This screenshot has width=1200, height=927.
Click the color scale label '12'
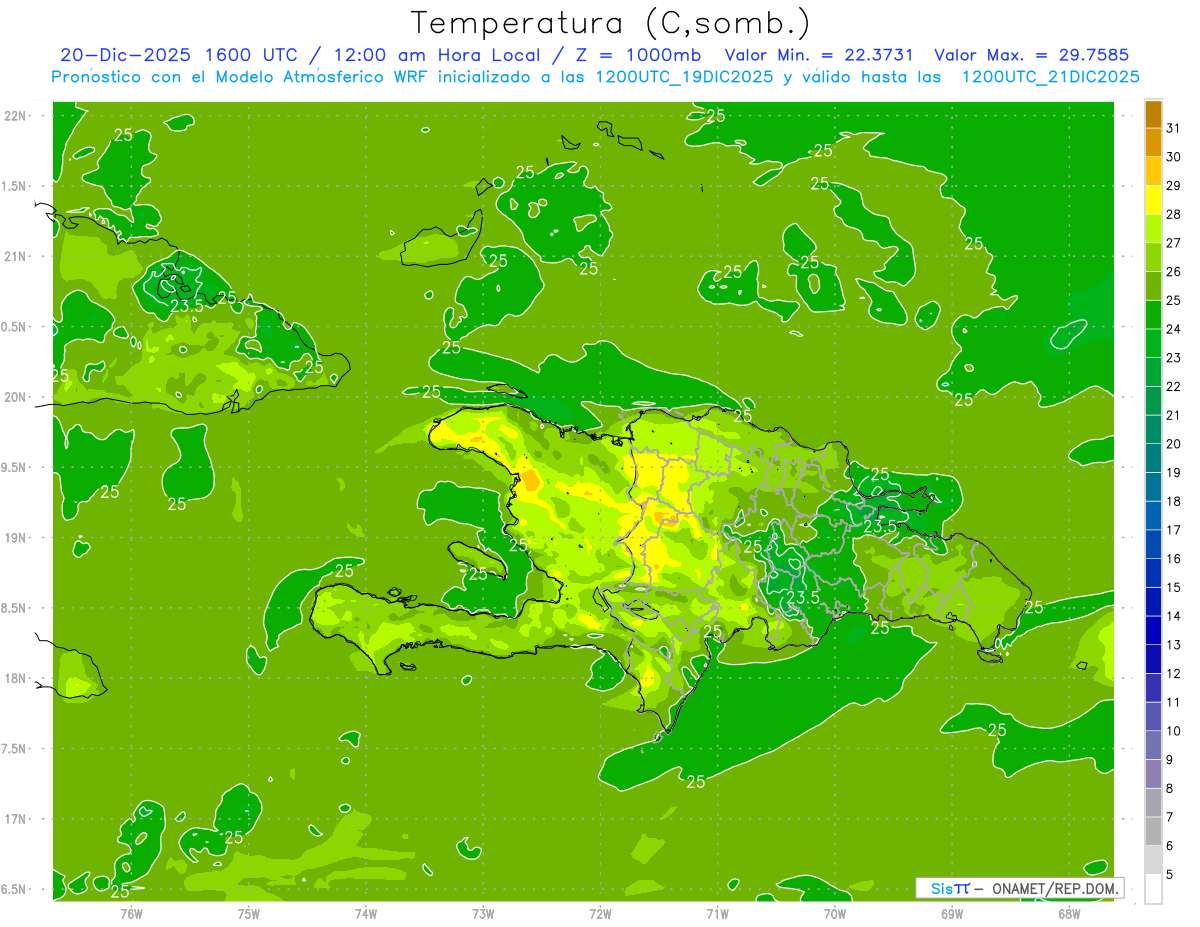click(x=1174, y=673)
